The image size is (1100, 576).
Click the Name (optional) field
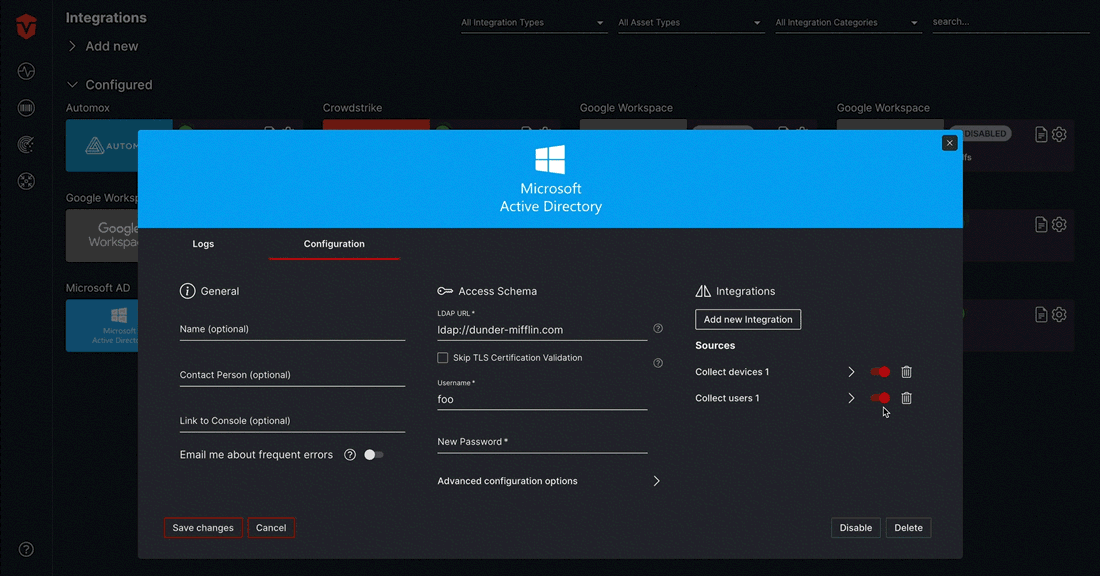tap(293, 329)
